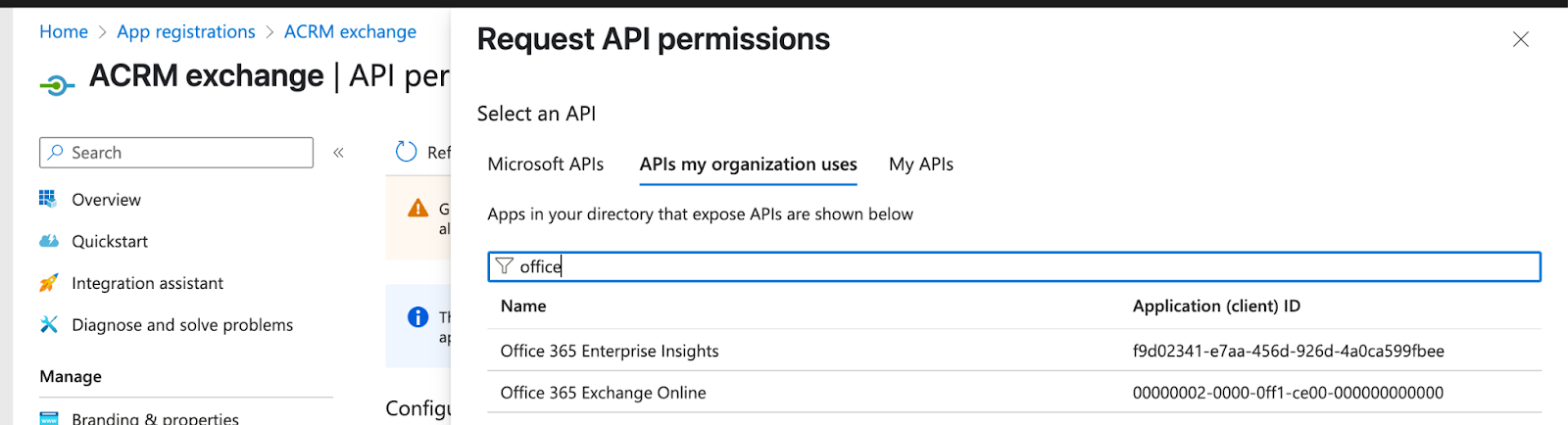
Task: Click the Application (client) ID column header
Action: 1216,307
